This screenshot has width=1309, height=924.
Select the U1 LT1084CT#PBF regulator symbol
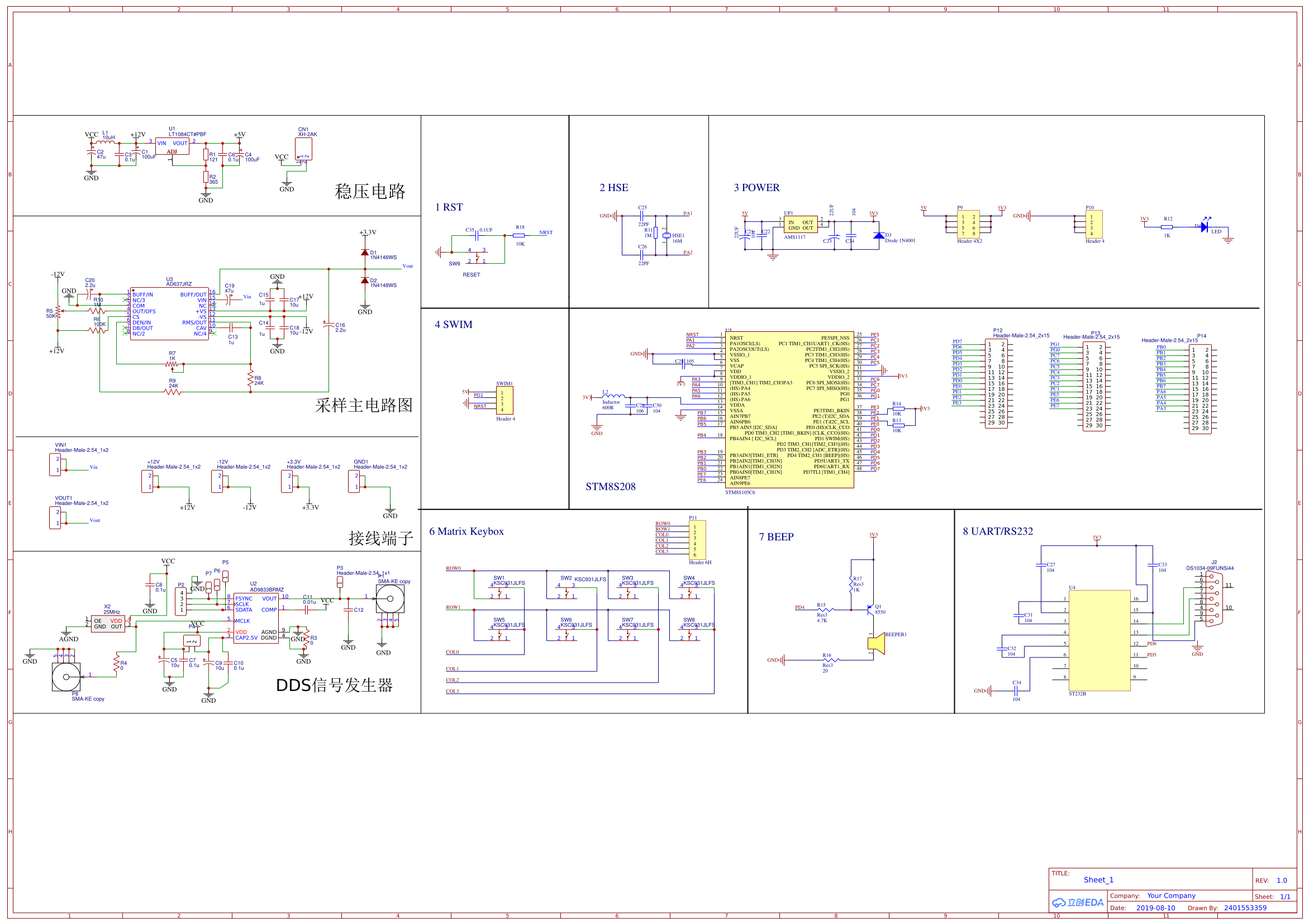click(x=172, y=146)
